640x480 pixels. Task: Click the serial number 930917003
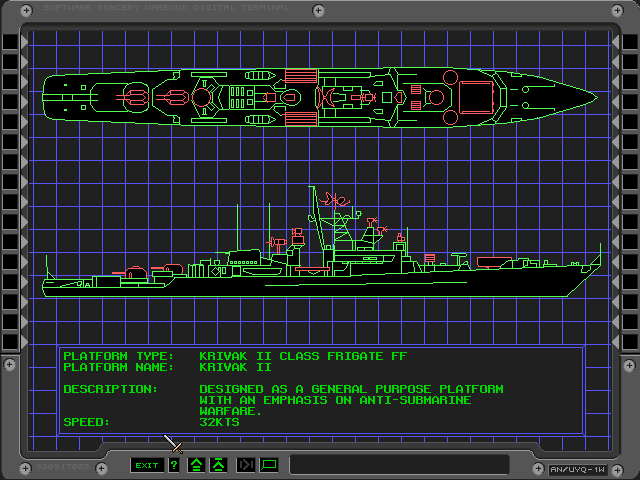click(x=62, y=466)
